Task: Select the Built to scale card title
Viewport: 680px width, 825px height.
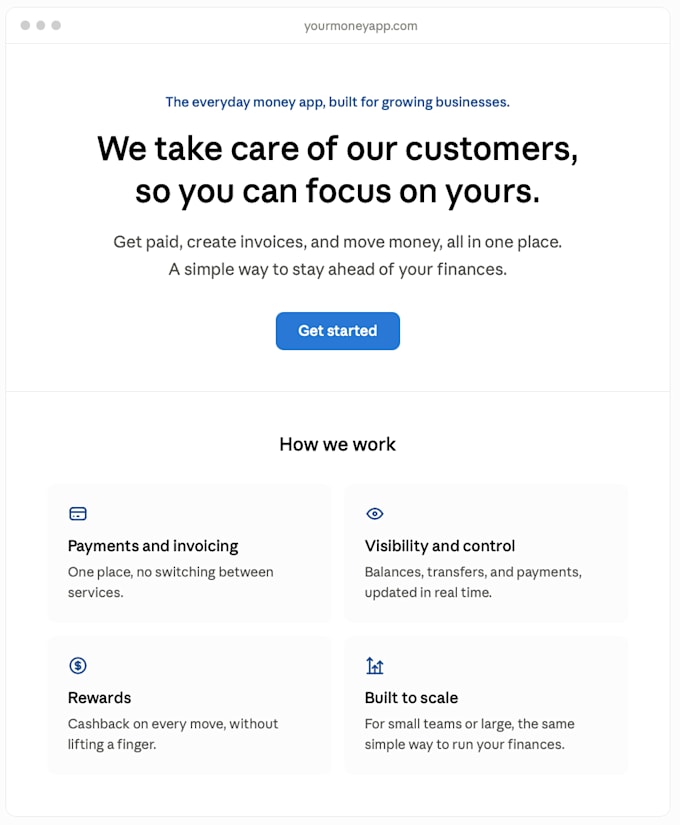Action: click(x=412, y=698)
